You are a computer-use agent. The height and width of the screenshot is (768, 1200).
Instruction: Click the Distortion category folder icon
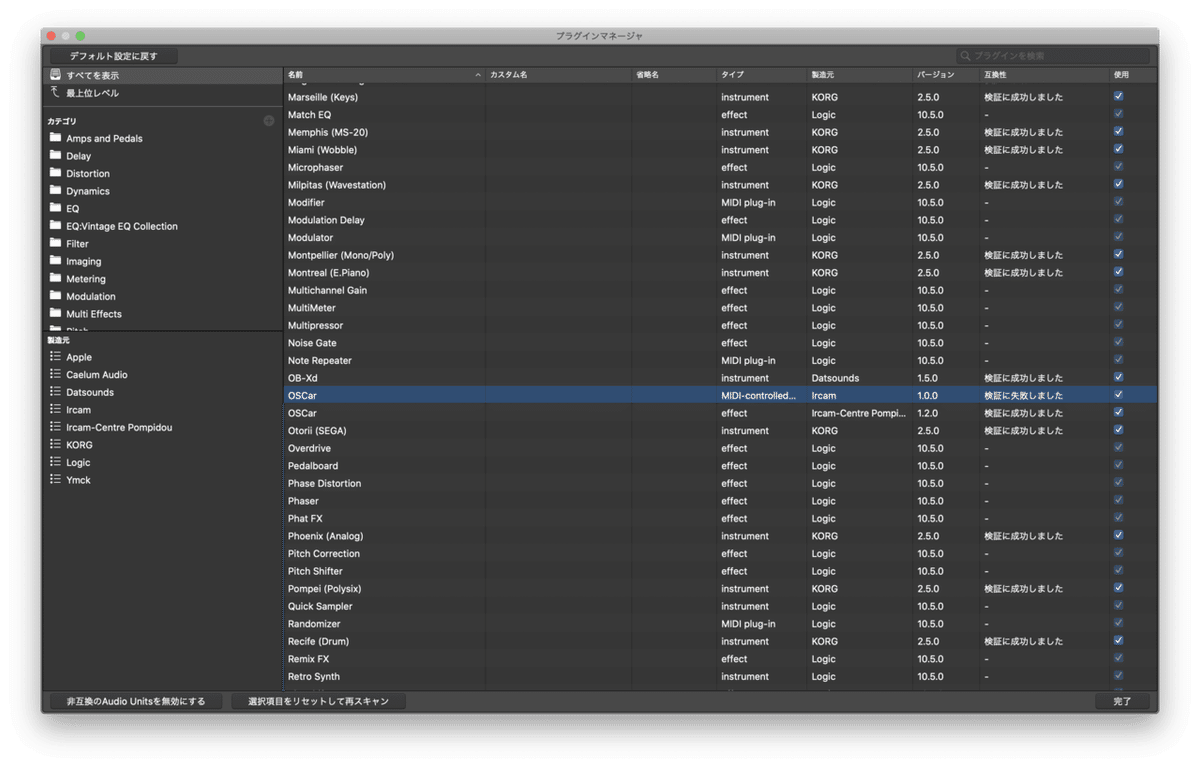[56, 173]
